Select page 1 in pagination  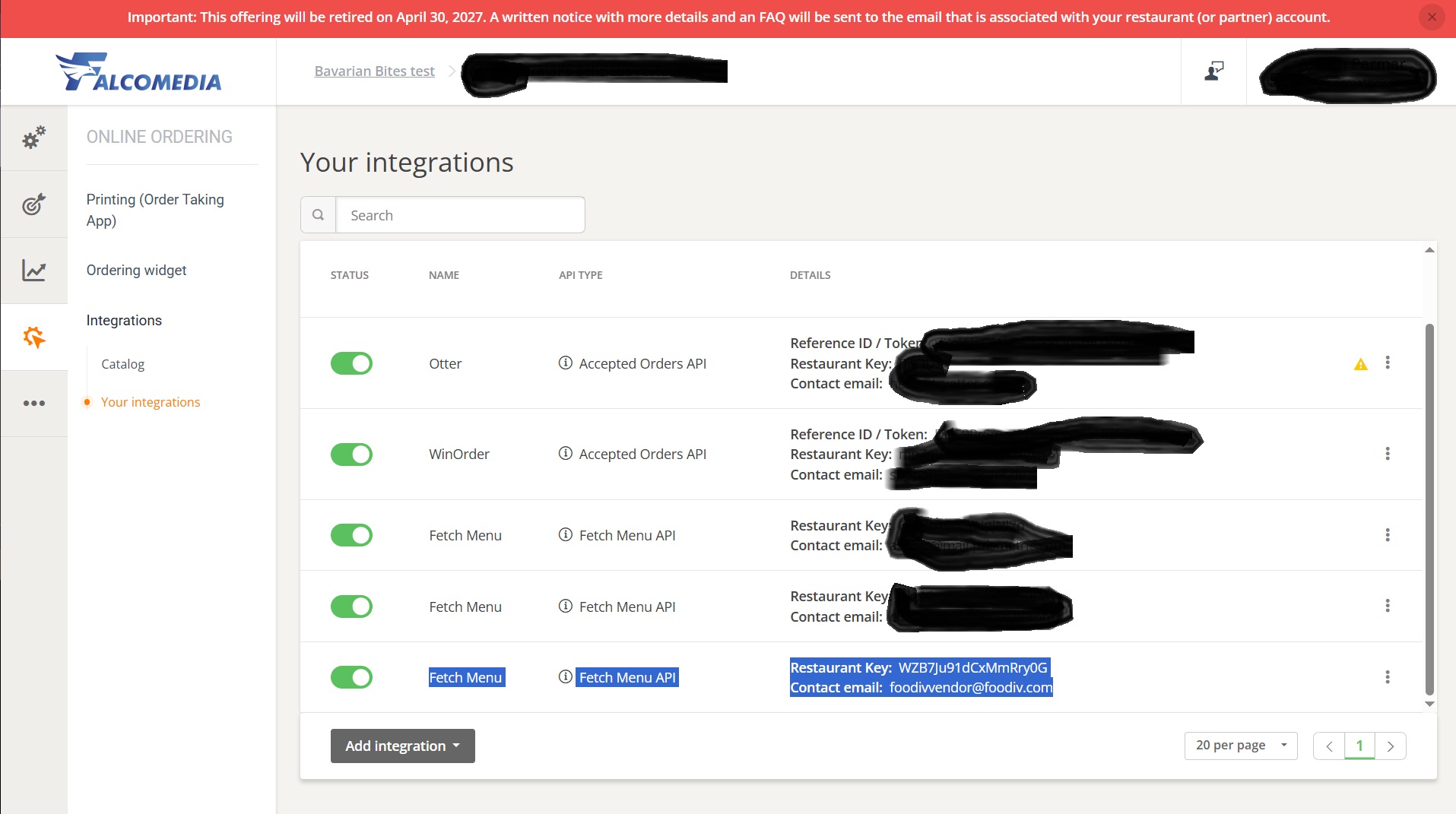pyautogui.click(x=1359, y=746)
